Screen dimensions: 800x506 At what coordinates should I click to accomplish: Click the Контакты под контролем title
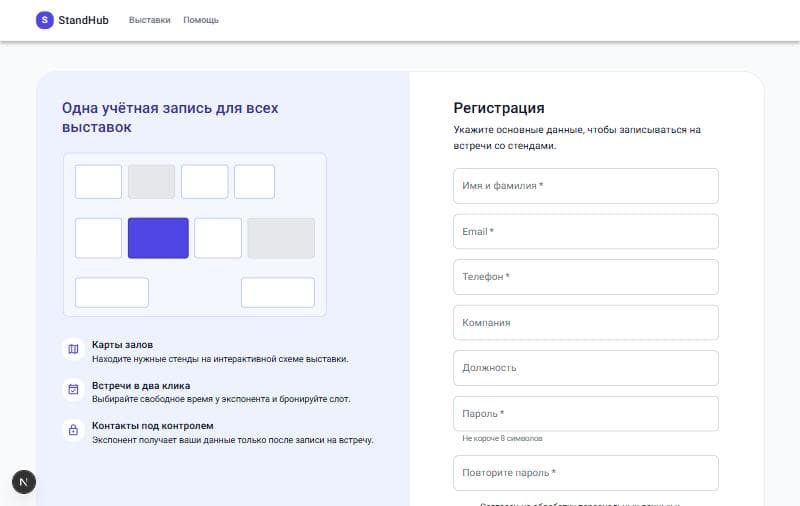pos(153,425)
